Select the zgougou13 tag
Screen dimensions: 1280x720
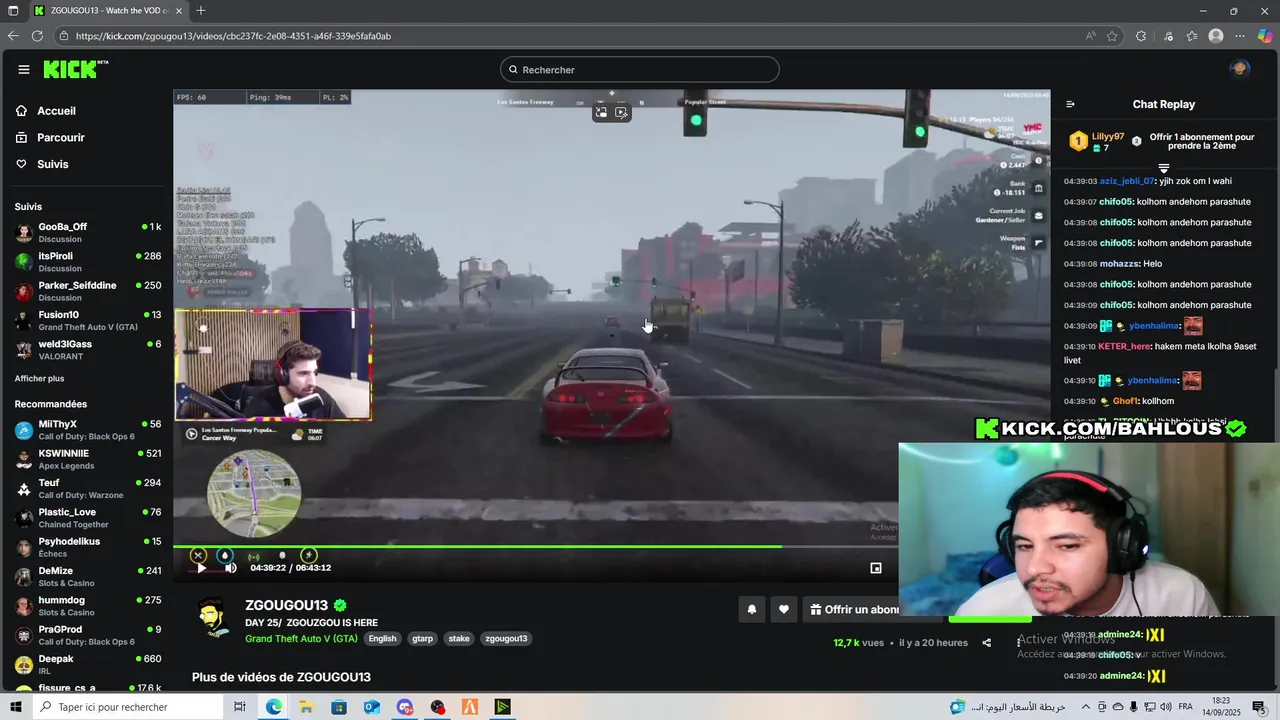point(506,639)
